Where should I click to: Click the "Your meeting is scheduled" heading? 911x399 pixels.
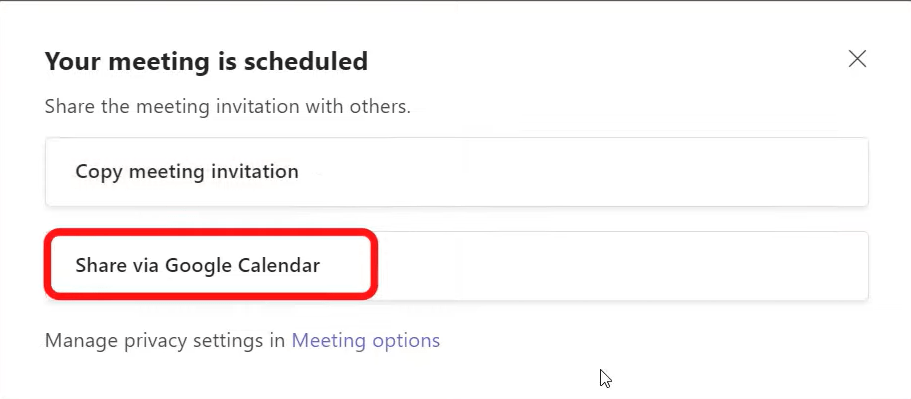point(206,62)
